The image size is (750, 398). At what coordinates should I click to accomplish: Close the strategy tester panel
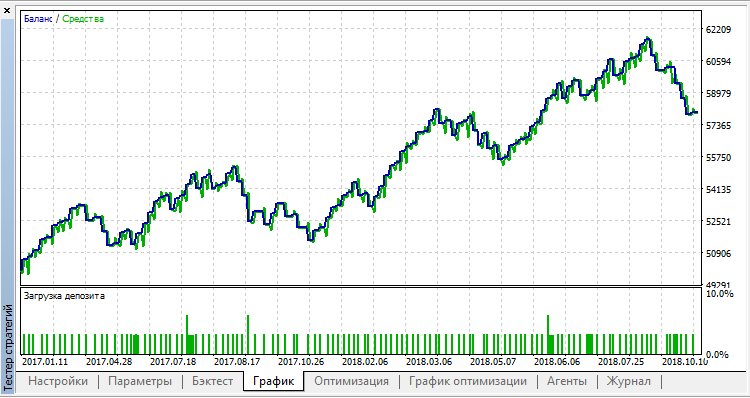coord(7,11)
